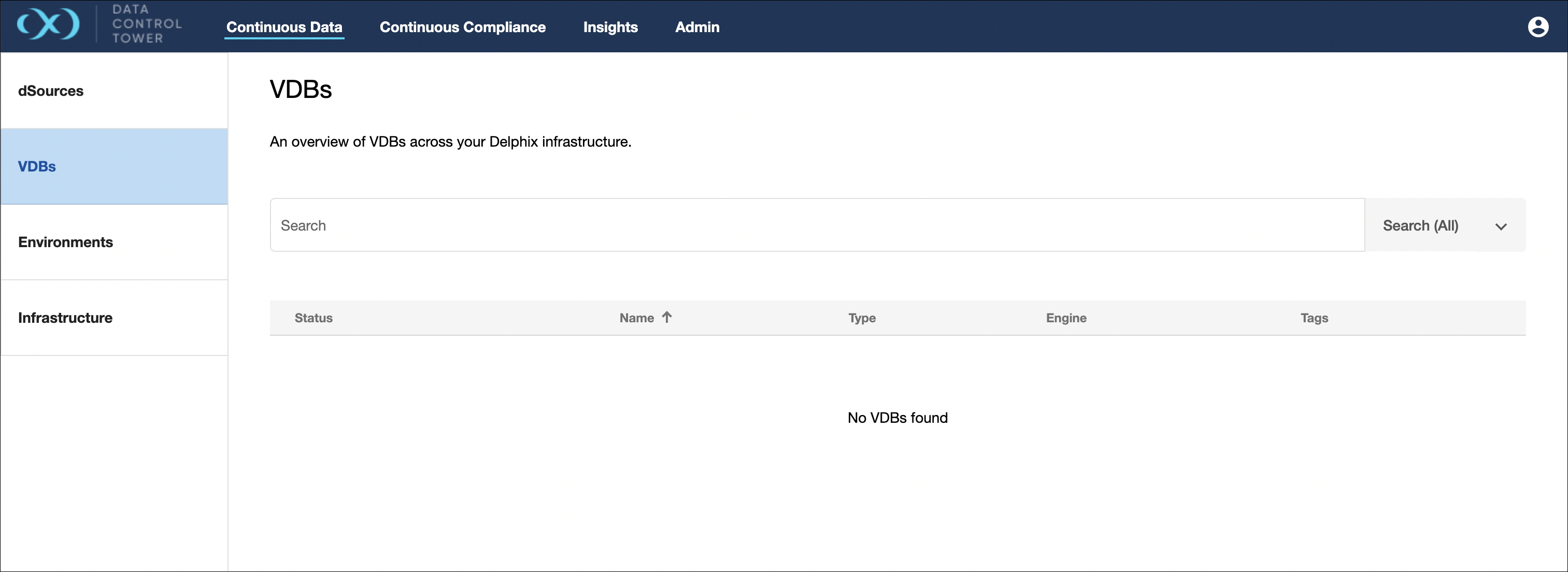Open Infrastructure from the sidebar

tap(65, 318)
